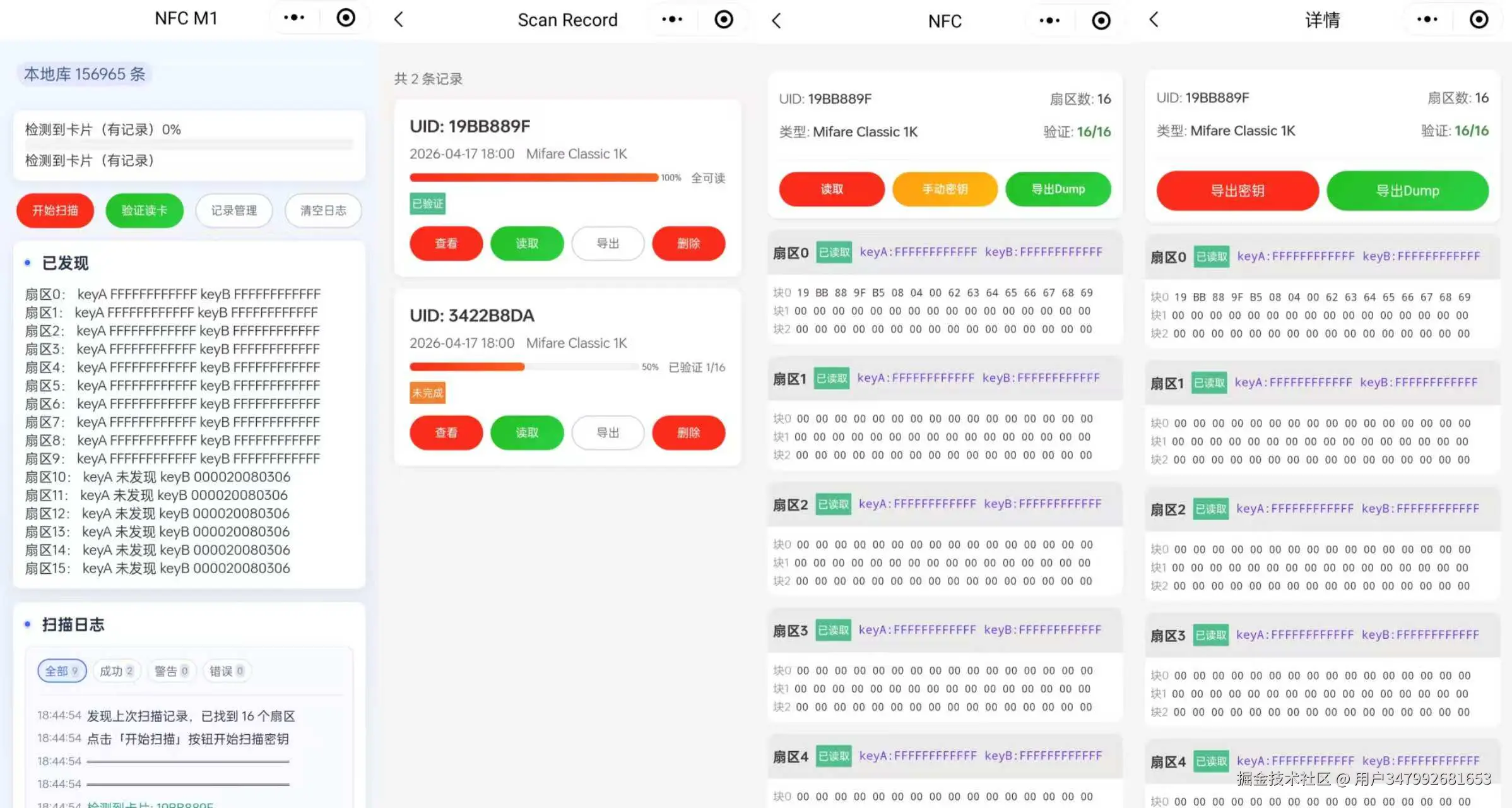
Task: Expand 扇区1 header in NFC screen
Action: (945, 378)
